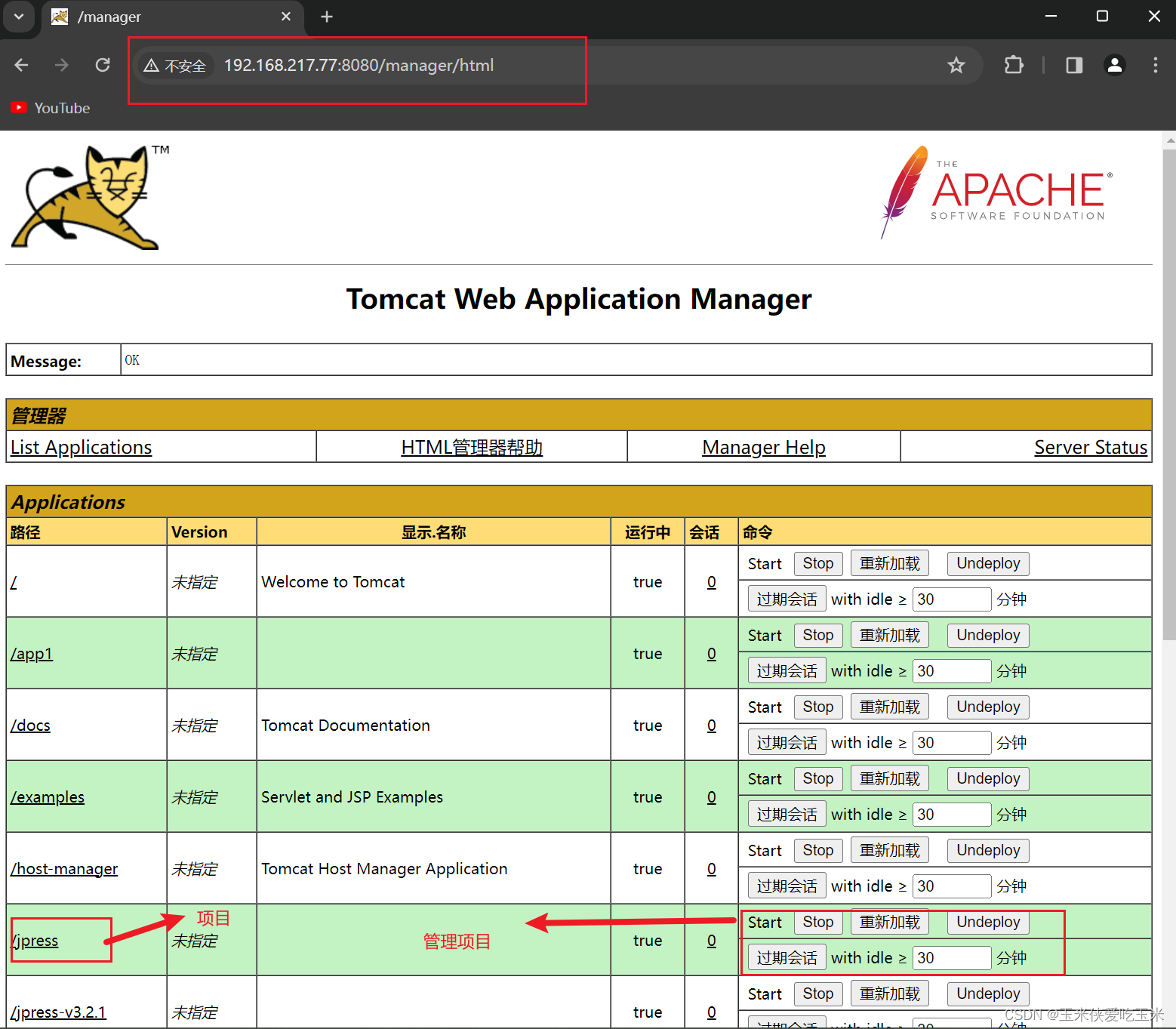This screenshot has width=1176, height=1029.
Task: Reload the /examples application
Action: click(890, 778)
